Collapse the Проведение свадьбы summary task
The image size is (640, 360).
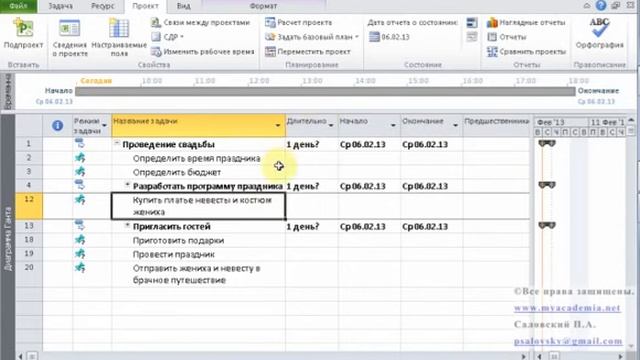[x=117, y=143]
